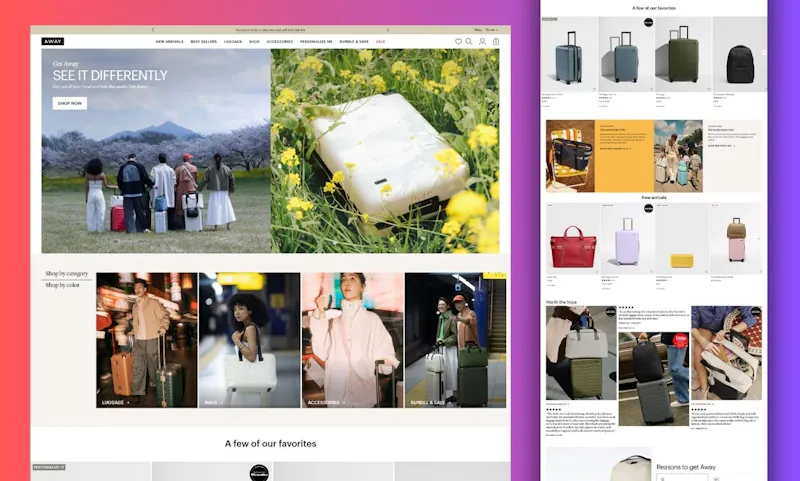Open the Accessories menu item

[x=280, y=42]
